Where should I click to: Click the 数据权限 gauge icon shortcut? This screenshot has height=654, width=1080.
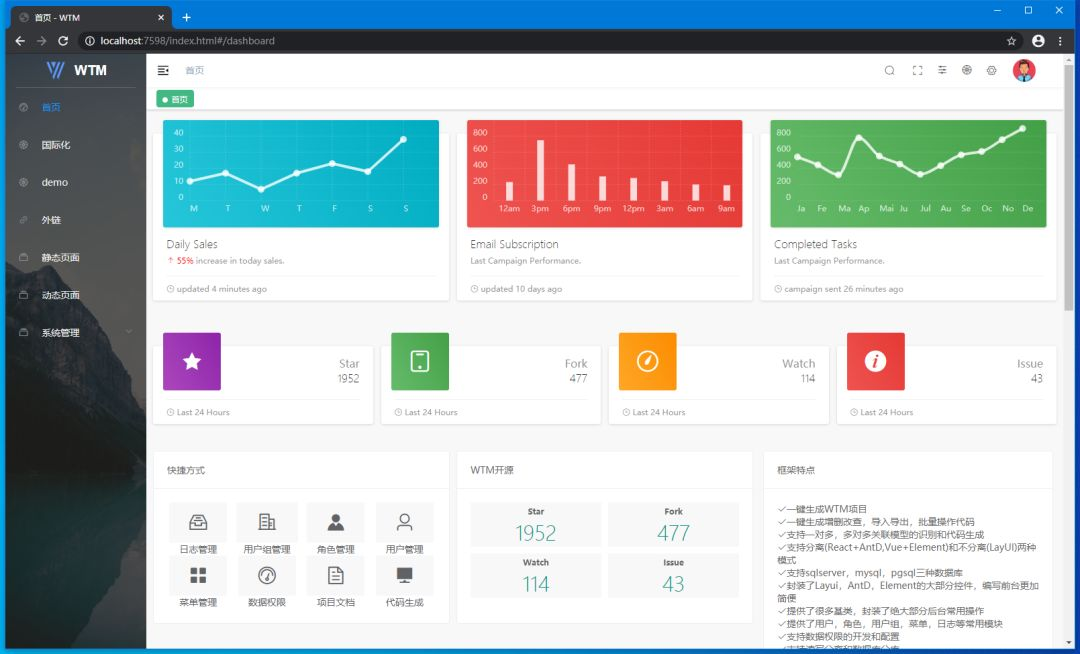click(267, 576)
